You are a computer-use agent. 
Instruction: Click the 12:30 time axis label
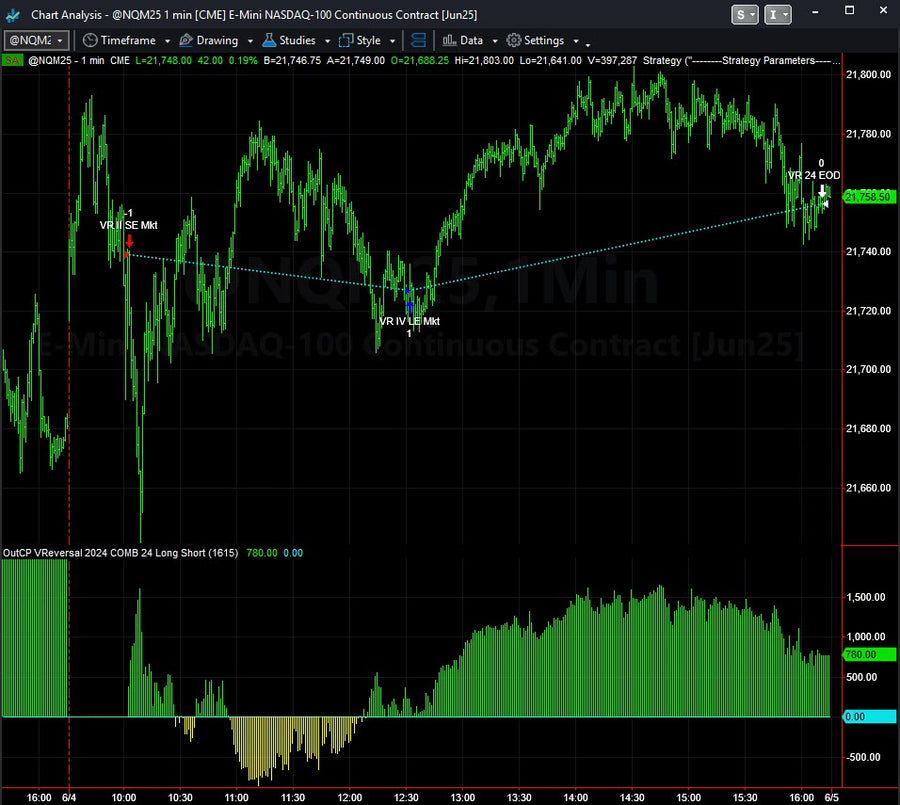406,798
